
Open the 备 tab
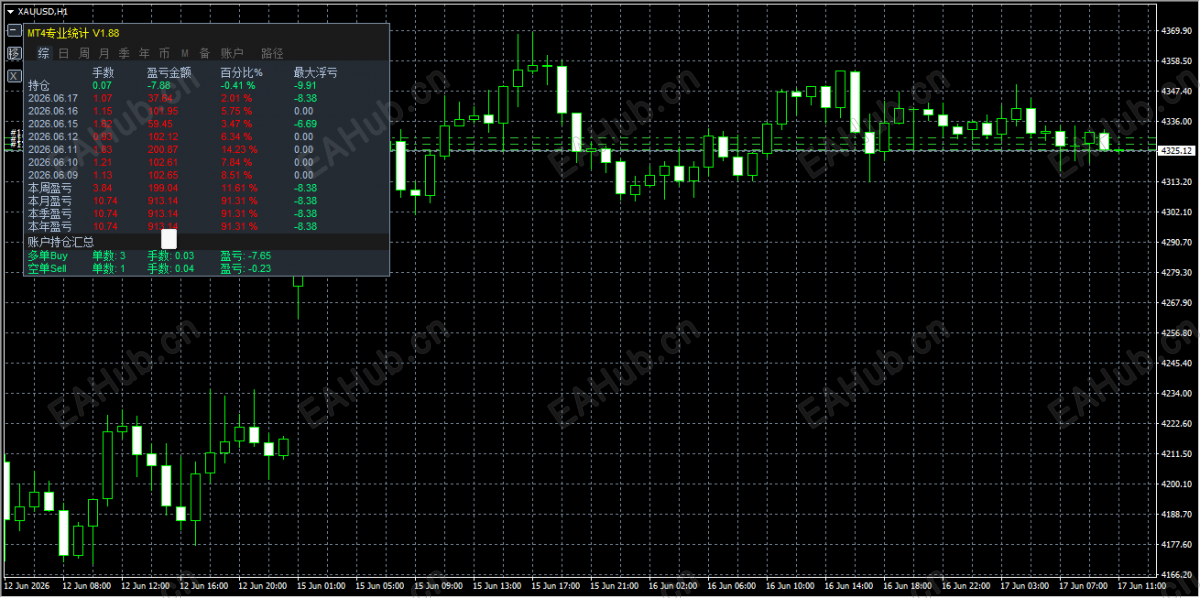204,53
